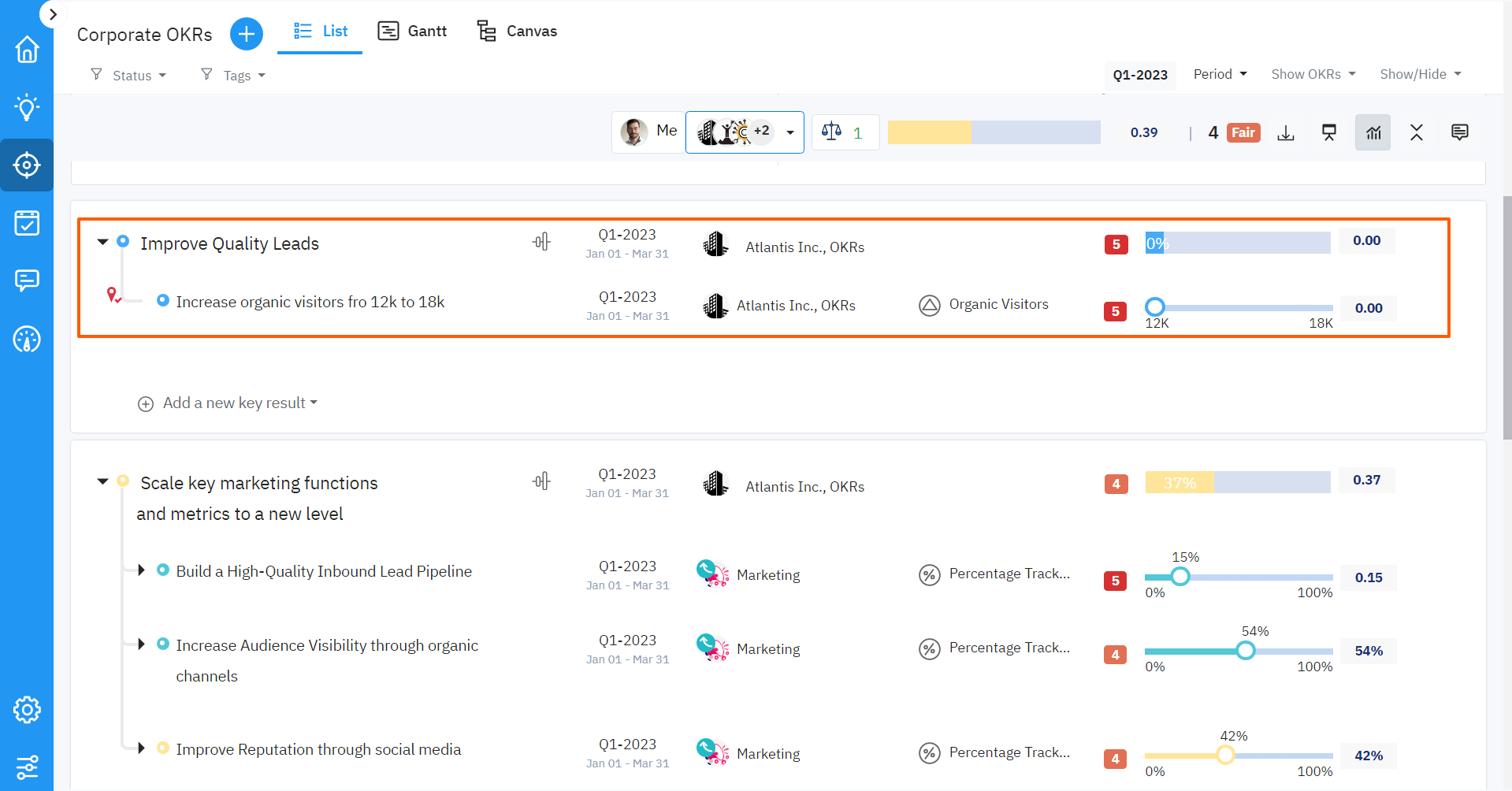Viewport: 1512px width, 791px height.
Task: Click alignment icon for Improve Quality Leads
Action: (541, 242)
